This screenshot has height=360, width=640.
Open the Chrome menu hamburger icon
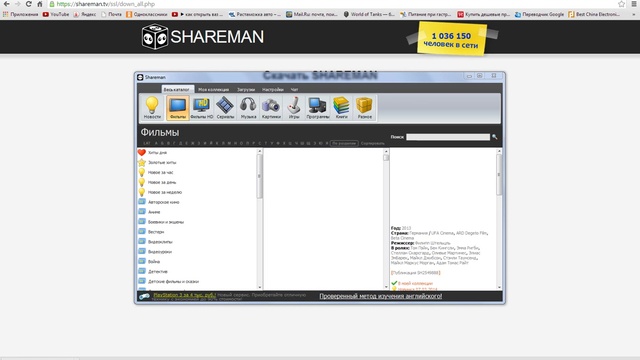(x=634, y=4)
